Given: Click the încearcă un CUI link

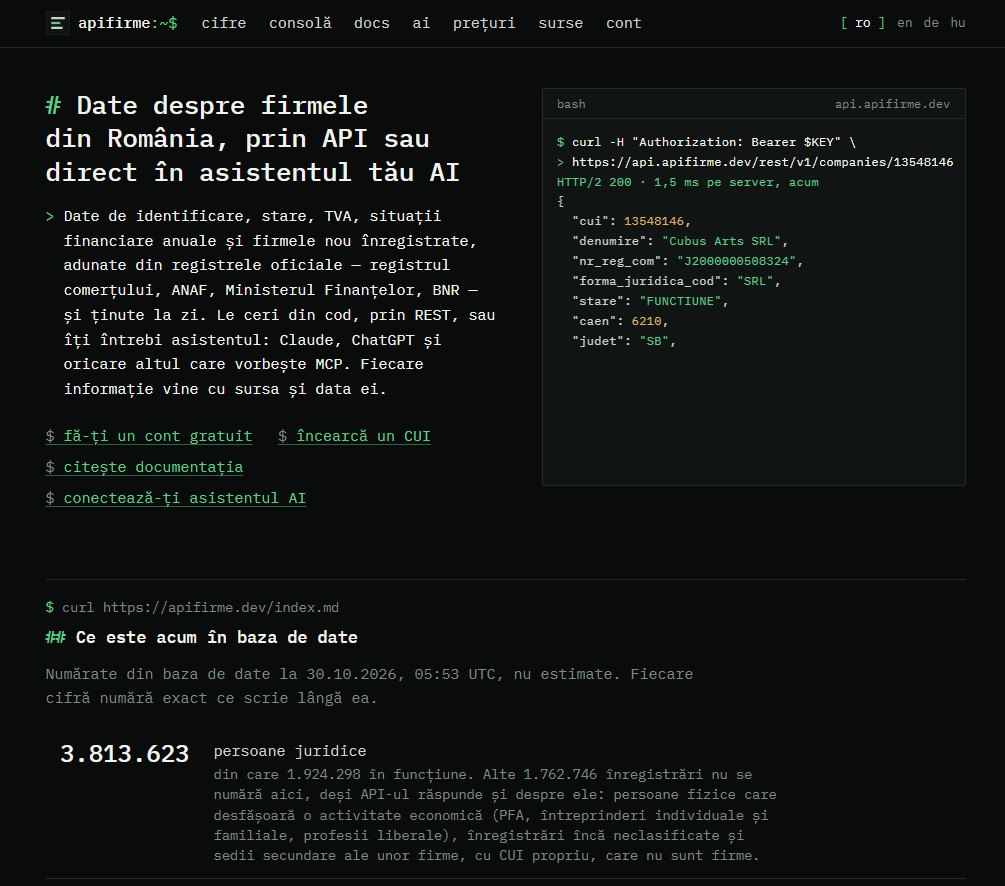Looking at the screenshot, I should click(354, 436).
